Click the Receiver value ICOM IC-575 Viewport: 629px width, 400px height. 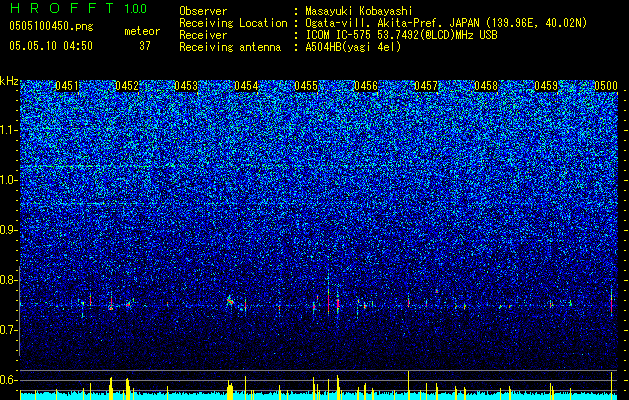pos(339,35)
